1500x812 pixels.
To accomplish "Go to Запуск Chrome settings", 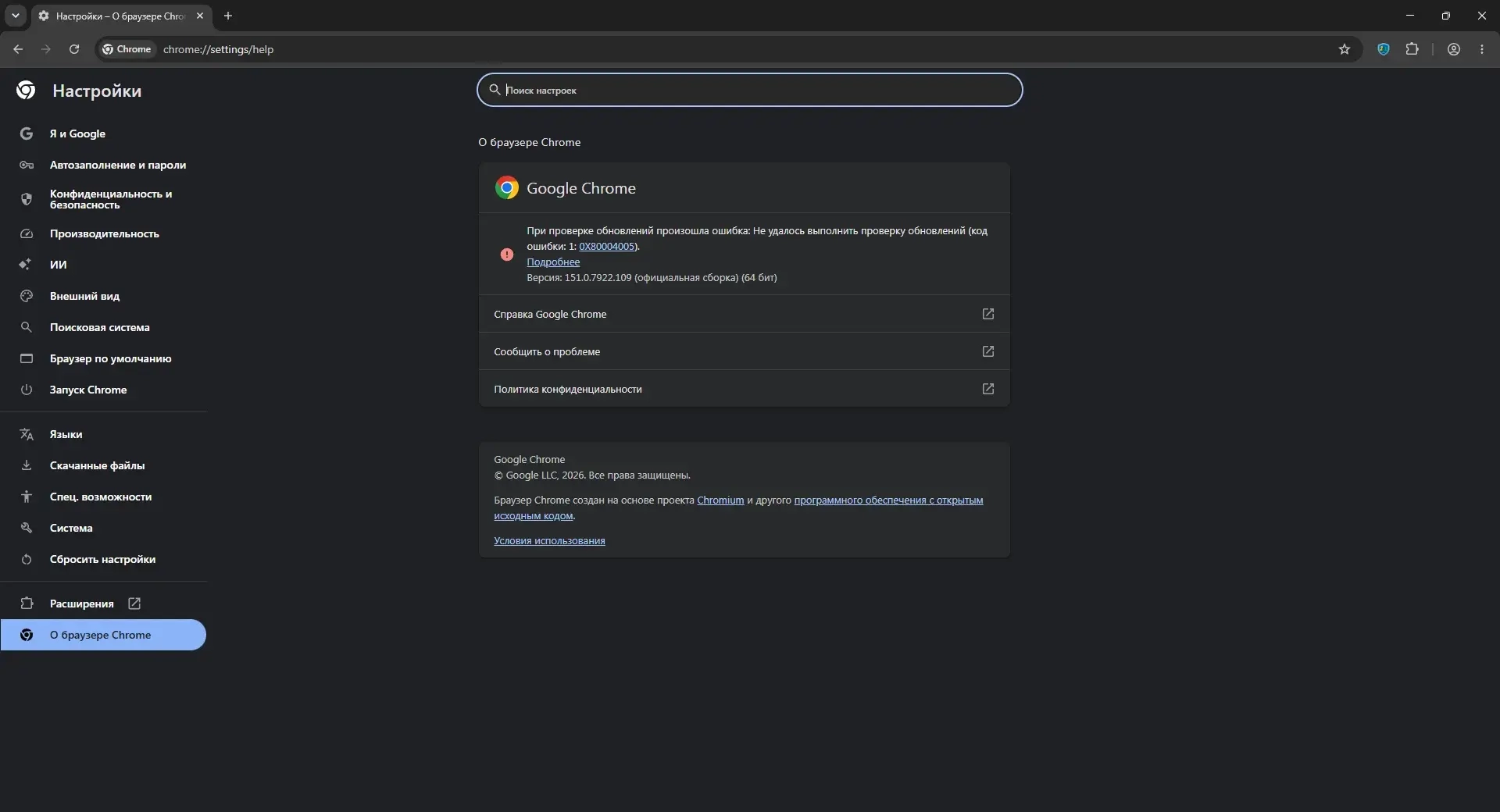I will tap(104, 390).
